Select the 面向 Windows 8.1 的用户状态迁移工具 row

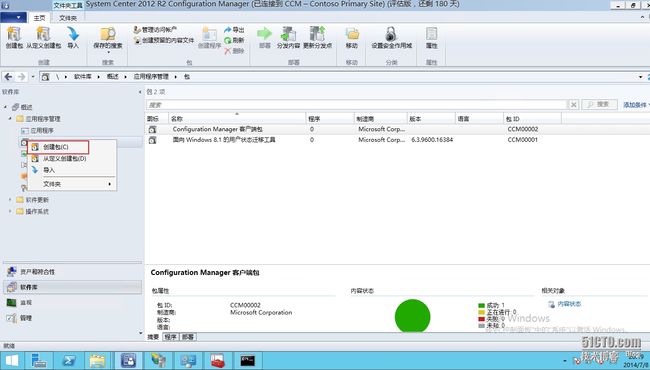(397, 140)
